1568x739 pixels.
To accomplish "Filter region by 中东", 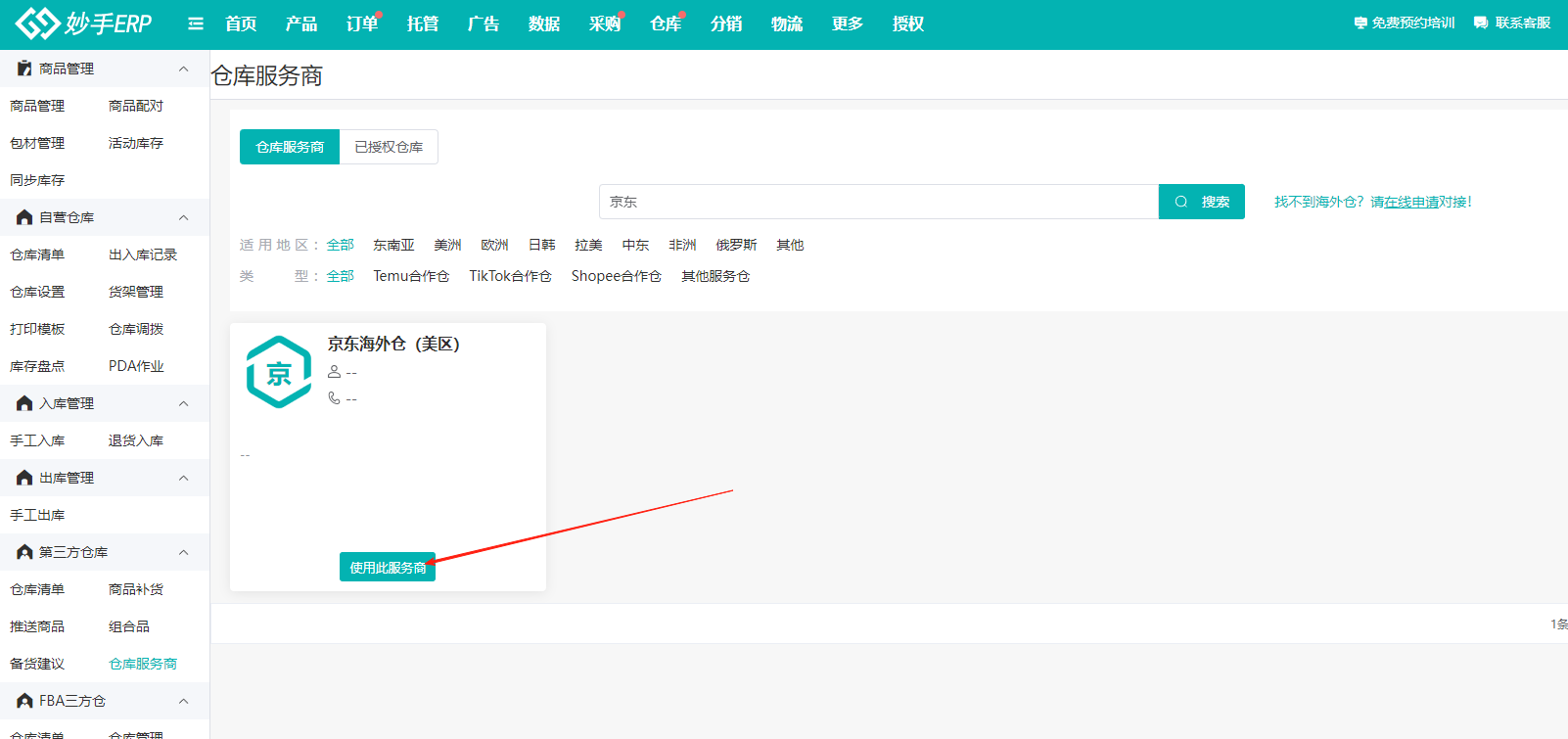I will [635, 245].
